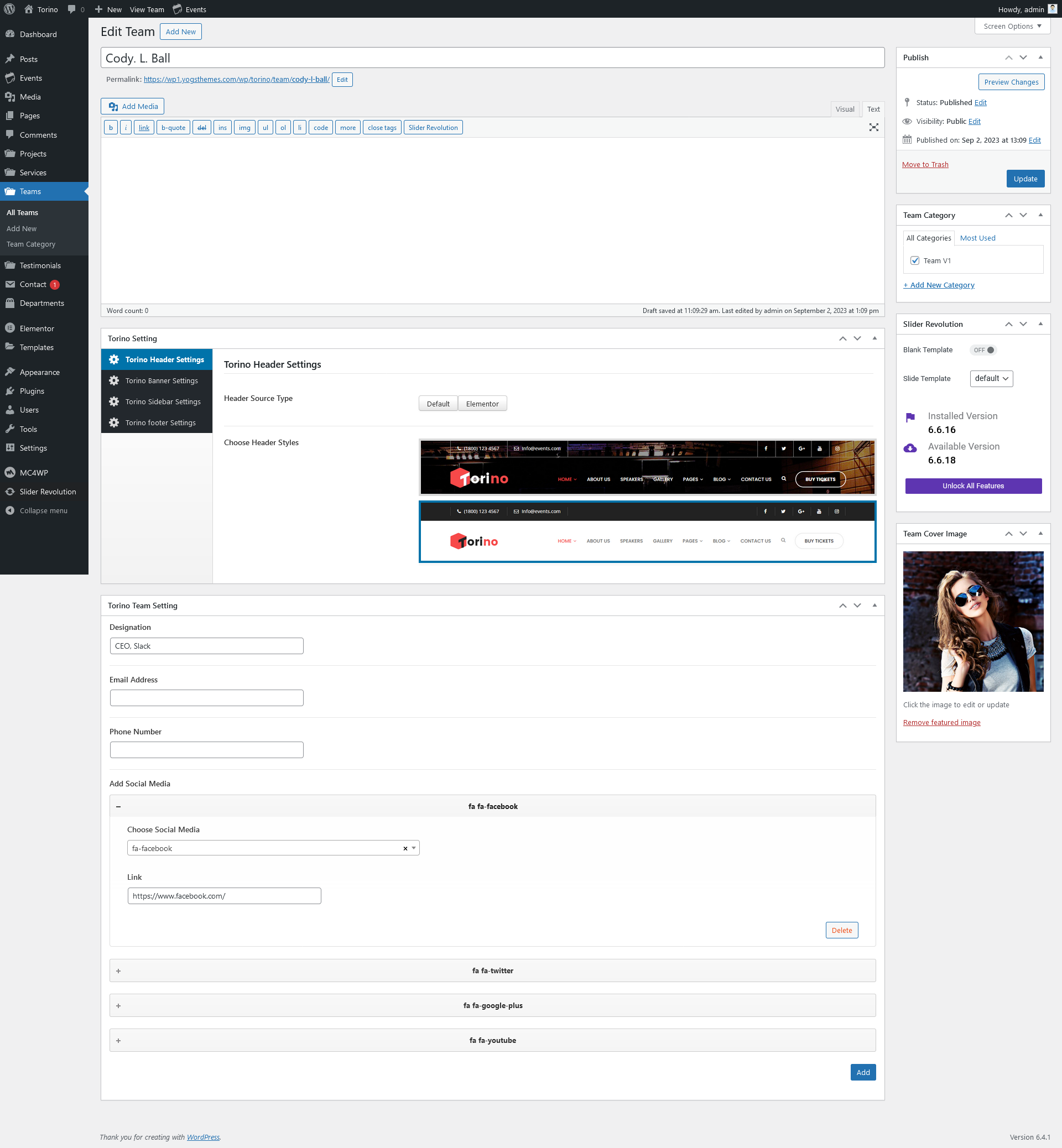1062x1148 pixels.
Task: Click the comments bubble in admin bar
Action: [x=72, y=9]
